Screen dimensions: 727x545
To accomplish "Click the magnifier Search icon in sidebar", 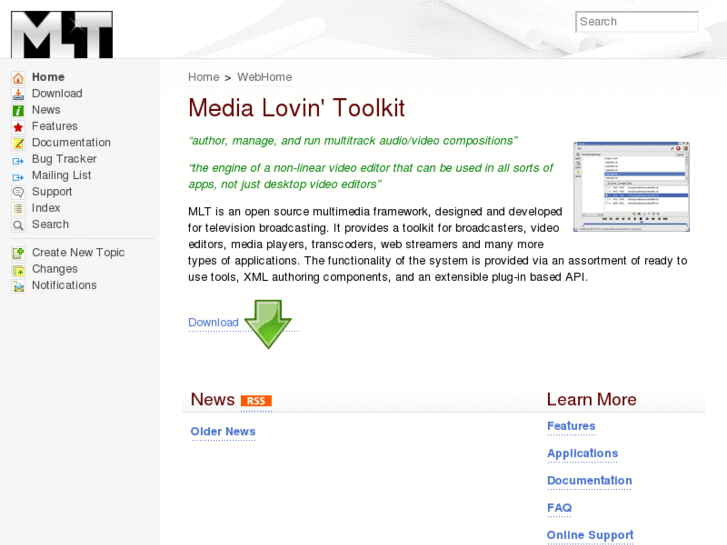I will 18,225.
